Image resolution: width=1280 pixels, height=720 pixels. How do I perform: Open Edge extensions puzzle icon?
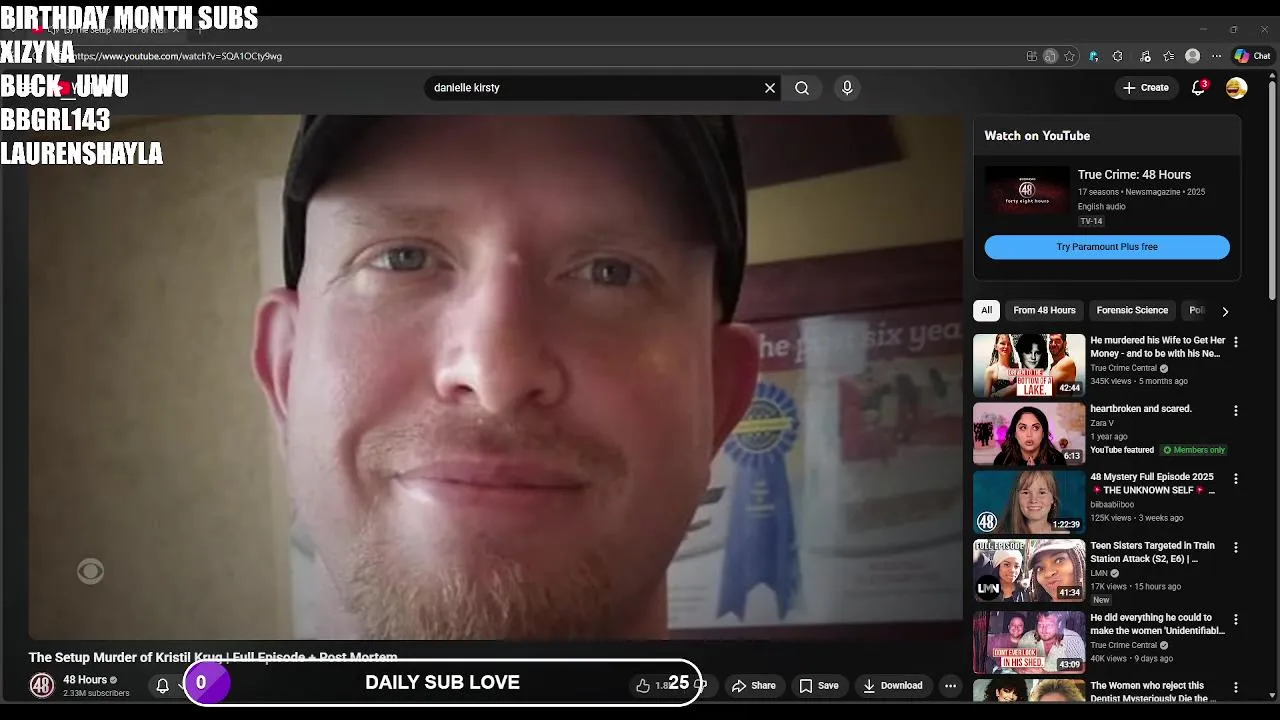(1118, 56)
